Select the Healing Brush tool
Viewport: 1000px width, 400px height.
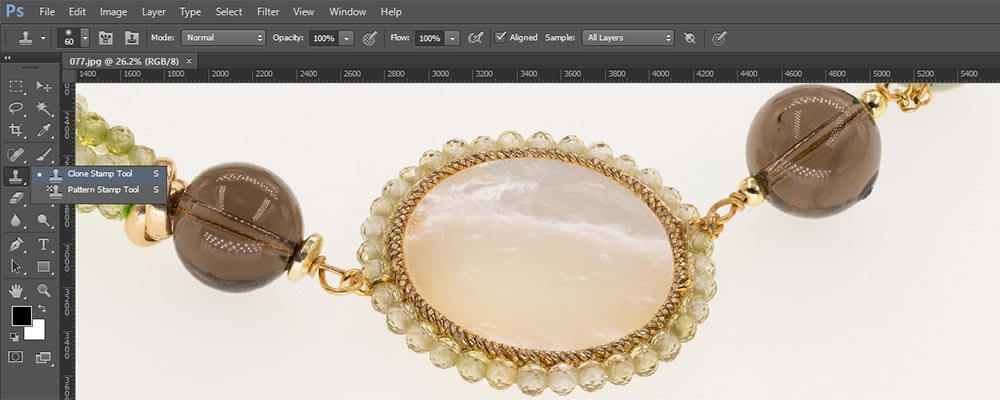click(x=16, y=154)
